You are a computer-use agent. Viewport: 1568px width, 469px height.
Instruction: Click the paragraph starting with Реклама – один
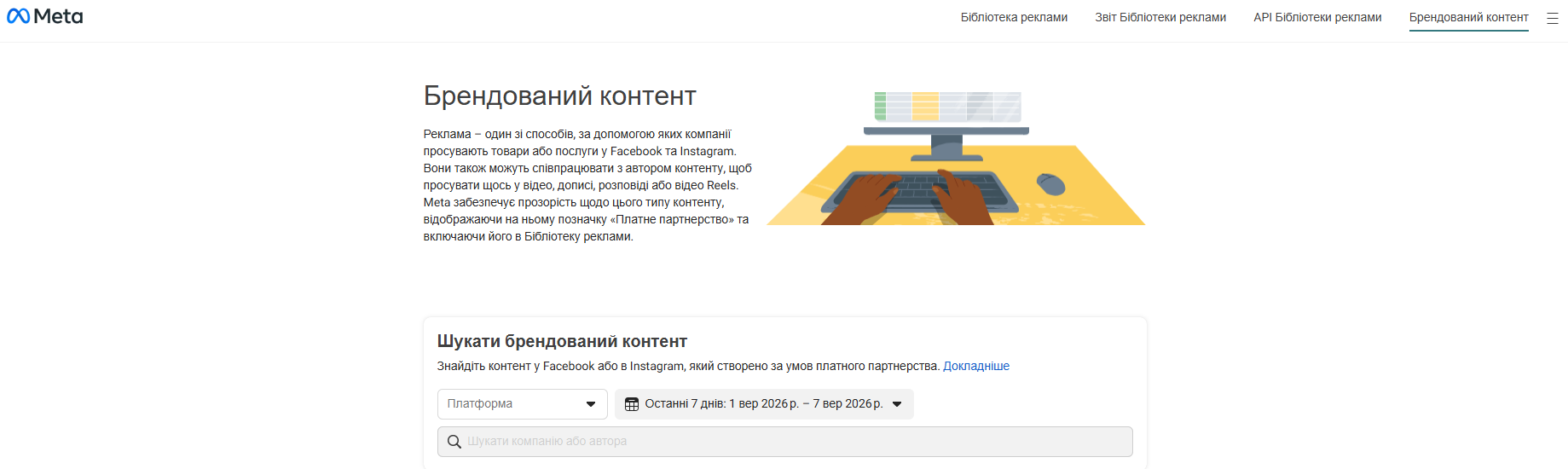[x=587, y=185]
